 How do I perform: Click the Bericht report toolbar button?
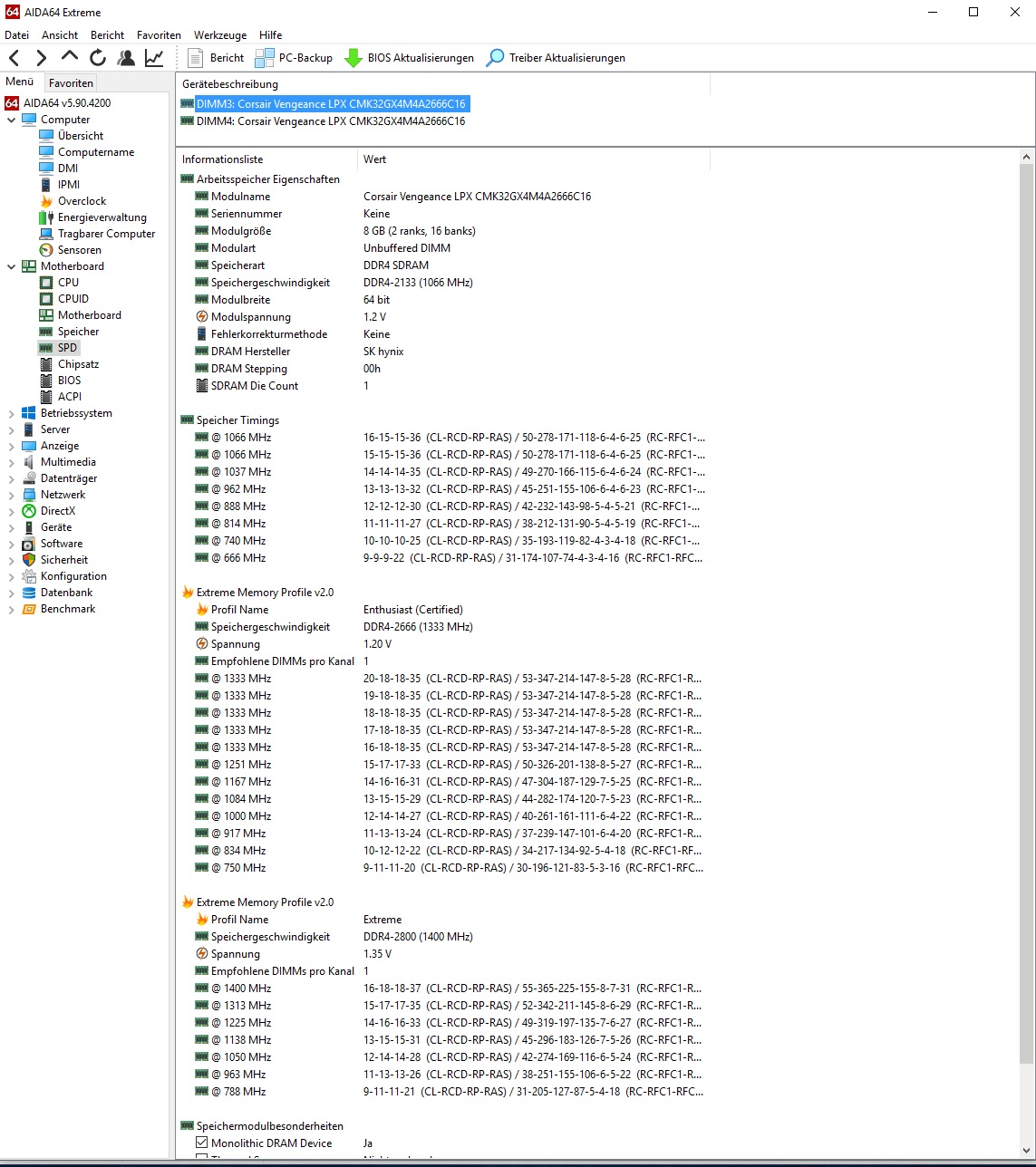215,58
